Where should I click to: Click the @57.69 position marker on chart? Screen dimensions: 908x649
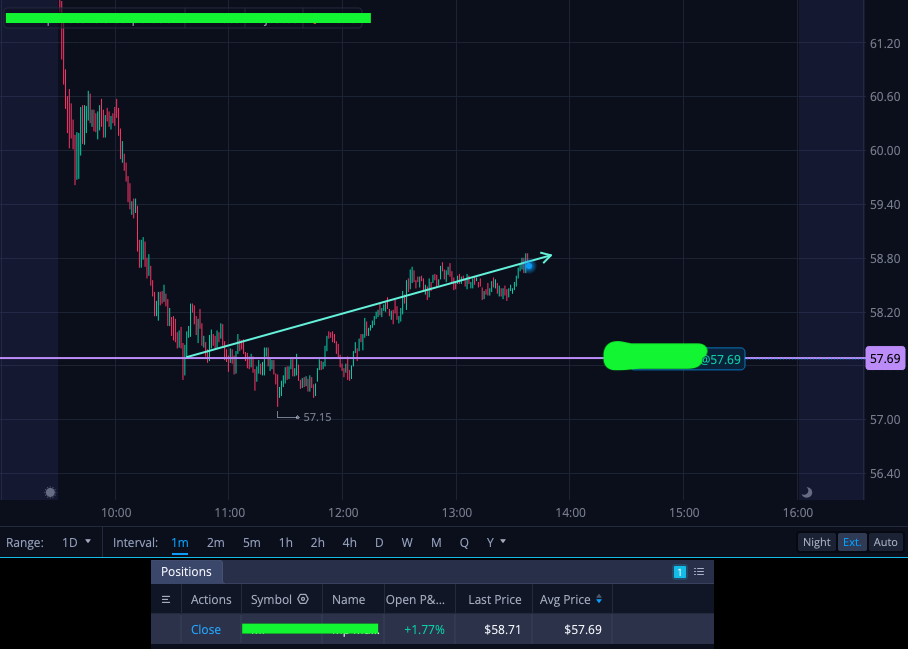[x=720, y=360]
